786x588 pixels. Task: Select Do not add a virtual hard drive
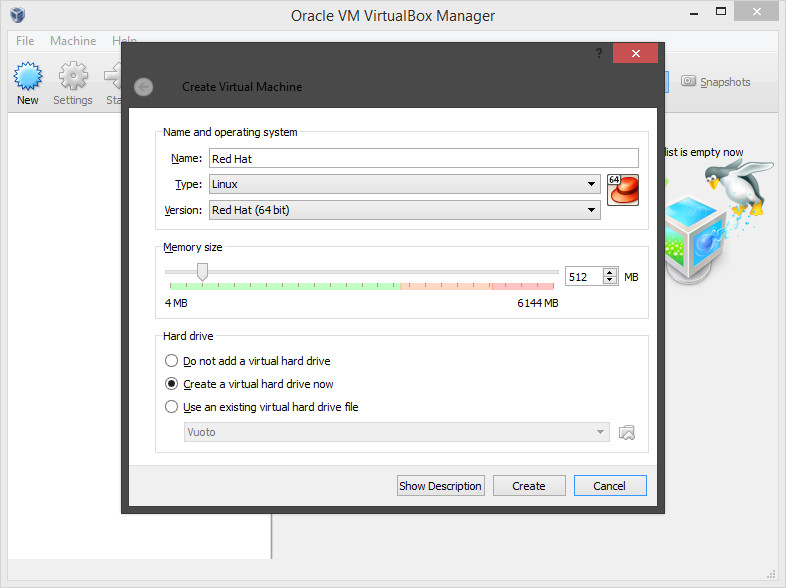(x=248, y=361)
